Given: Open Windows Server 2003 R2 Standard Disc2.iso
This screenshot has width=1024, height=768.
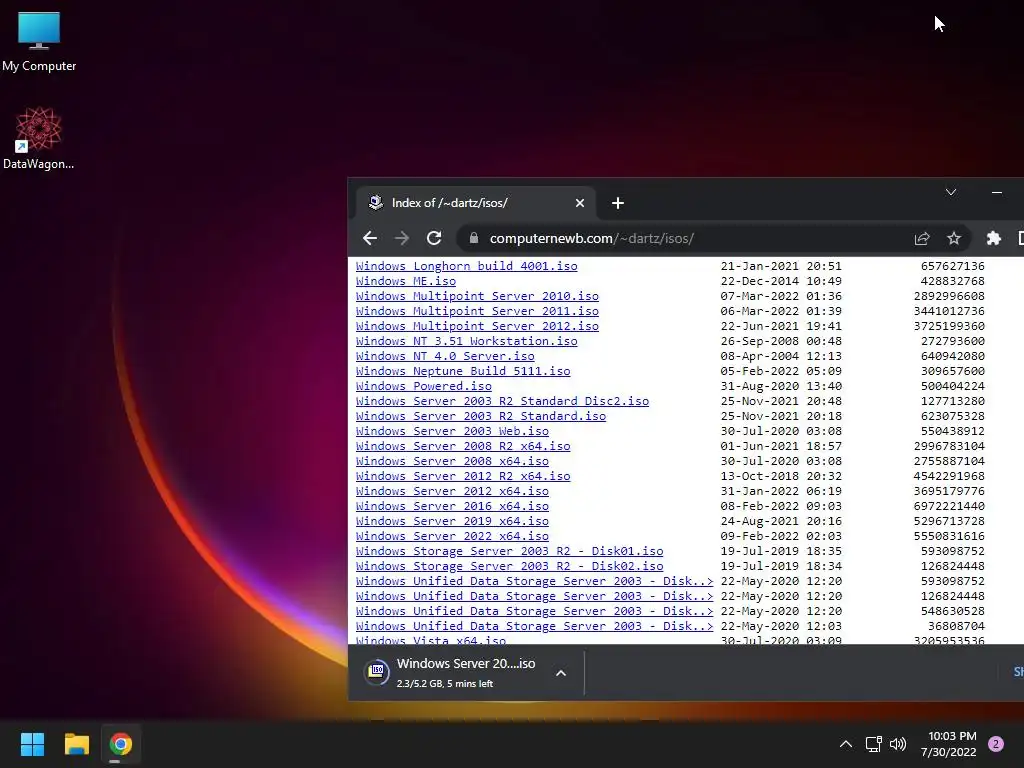Looking at the screenshot, I should click(502, 401).
